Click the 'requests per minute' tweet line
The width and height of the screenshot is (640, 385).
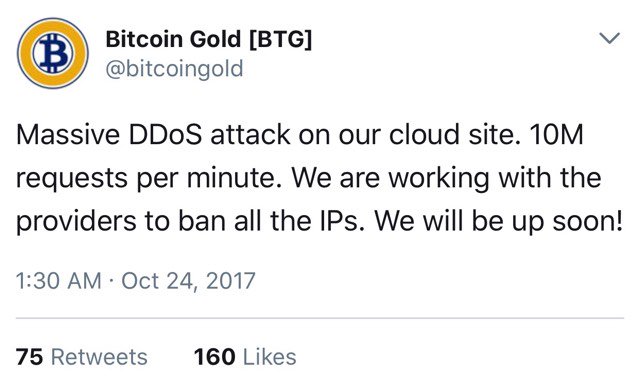pyautogui.click(x=308, y=179)
